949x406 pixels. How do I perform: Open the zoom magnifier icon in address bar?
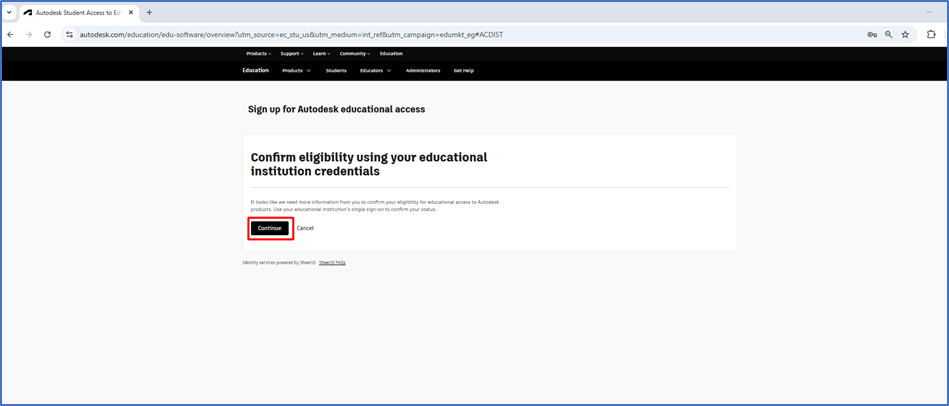click(x=888, y=34)
